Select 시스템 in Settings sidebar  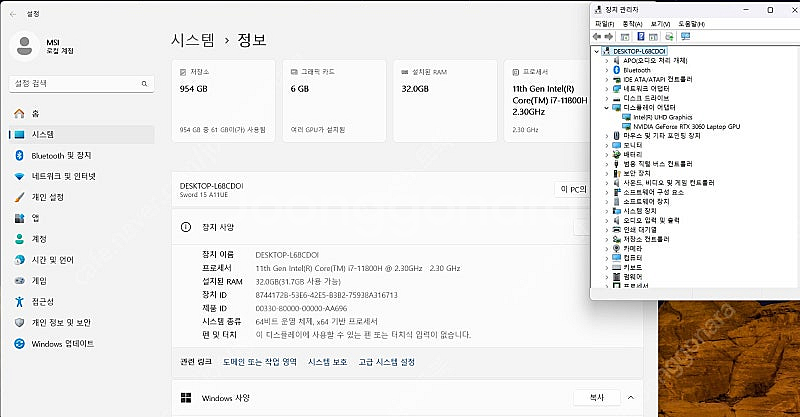click(82, 135)
